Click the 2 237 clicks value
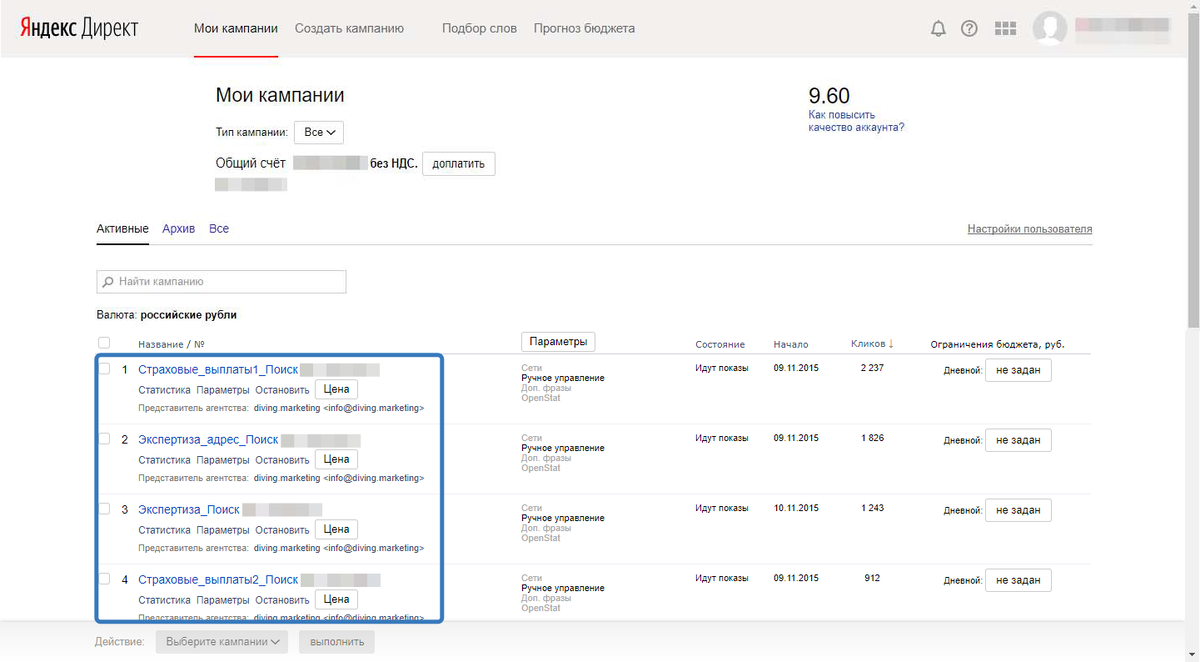 pos(872,368)
